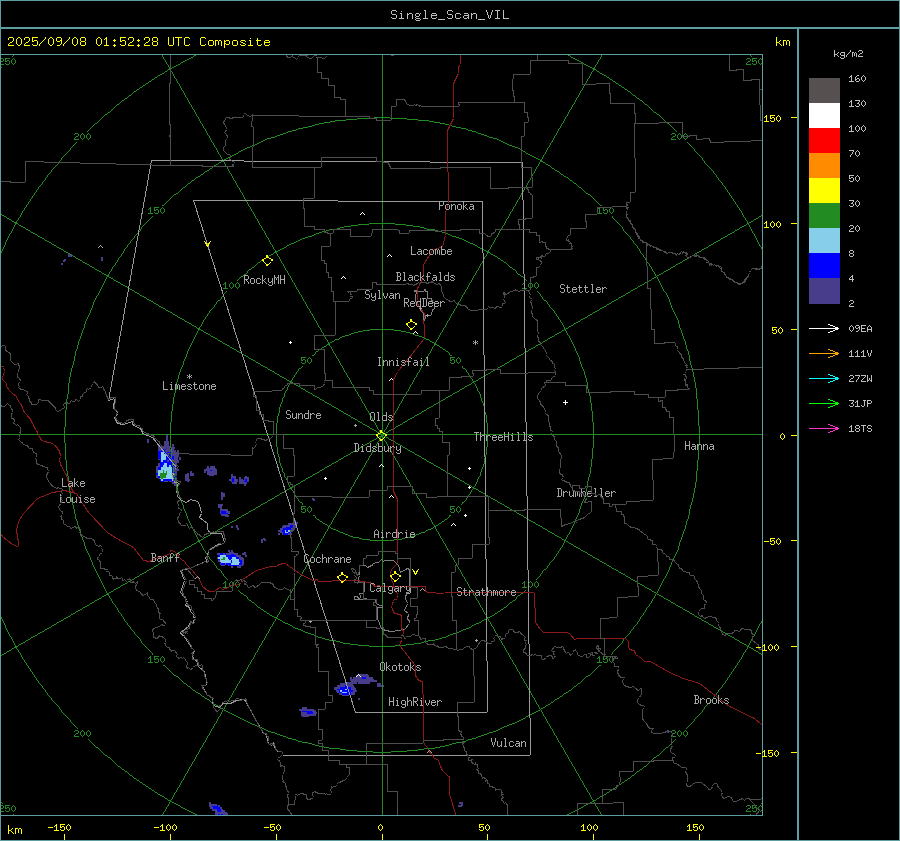Click the HighRiver label on the map
Image resolution: width=900 pixels, height=841 pixels.
415,702
